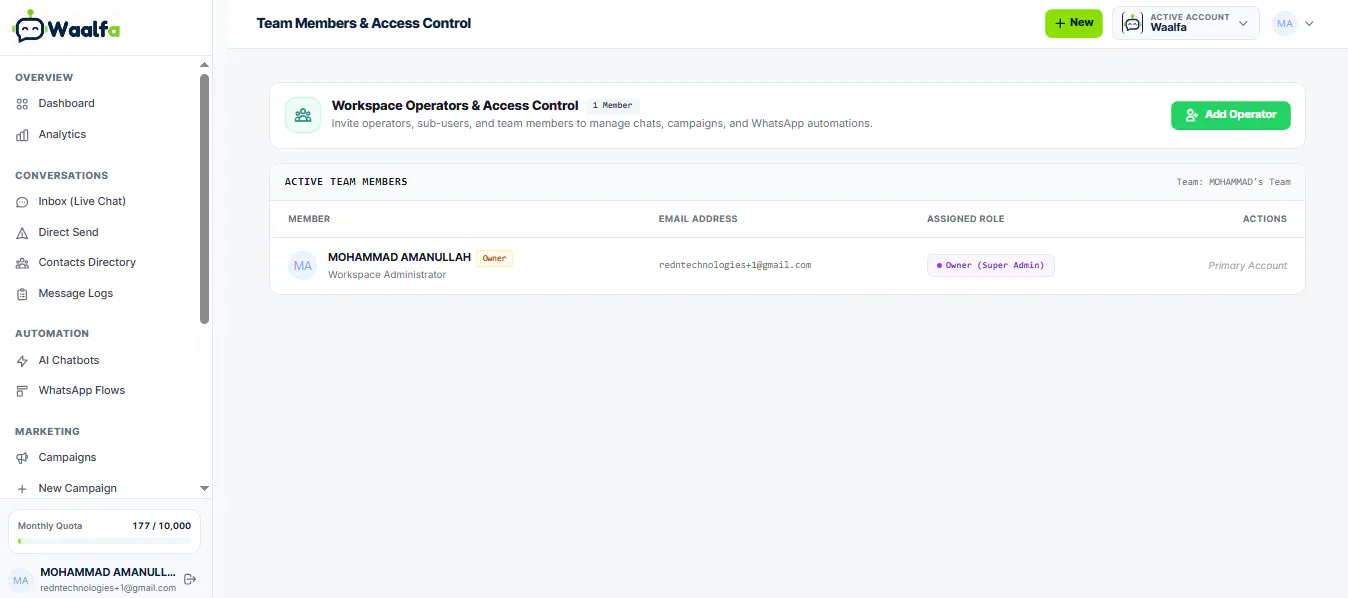Open the Analytics page
Screen dimensions: 1348x598
pyautogui.click(x=62, y=135)
